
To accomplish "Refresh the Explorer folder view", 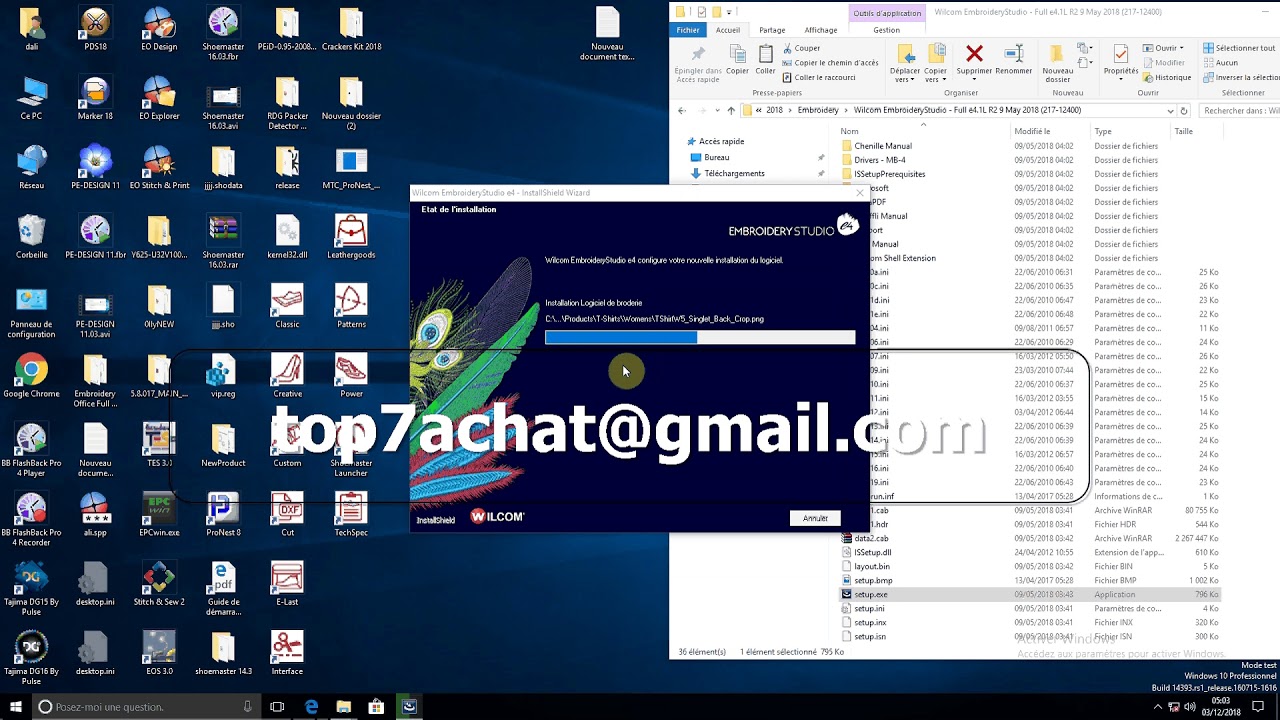I will [1184, 111].
